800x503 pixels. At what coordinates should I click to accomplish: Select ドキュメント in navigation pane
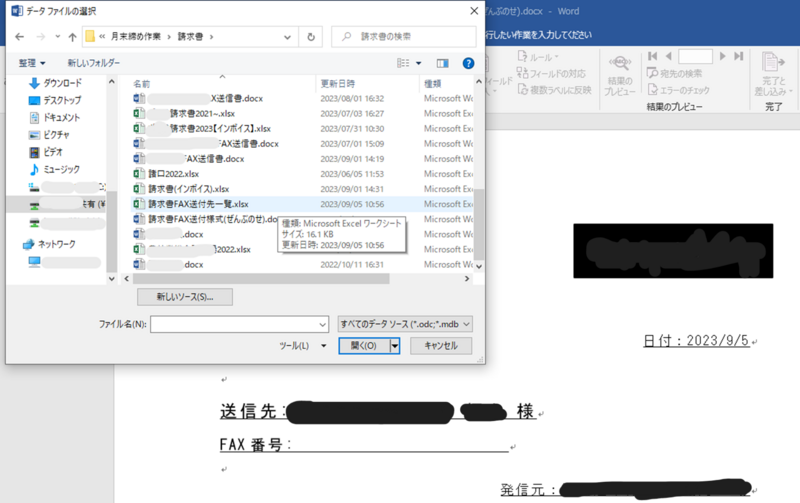pos(55,117)
